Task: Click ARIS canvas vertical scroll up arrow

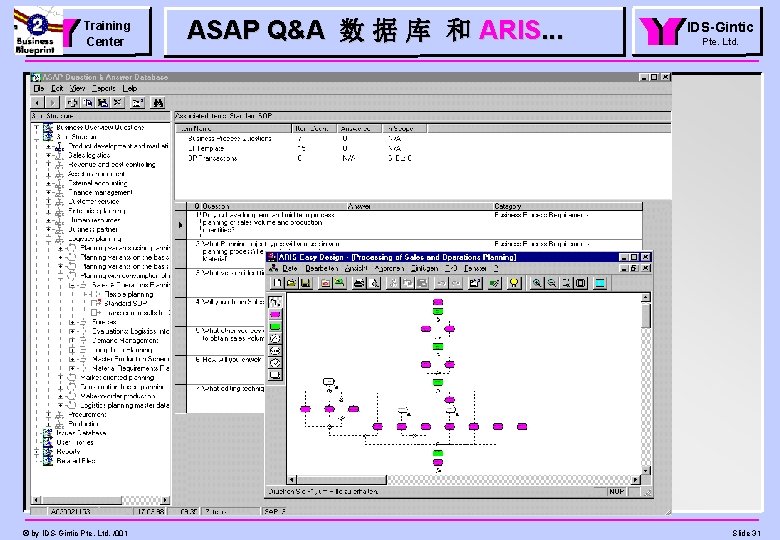Action: (x=646, y=297)
